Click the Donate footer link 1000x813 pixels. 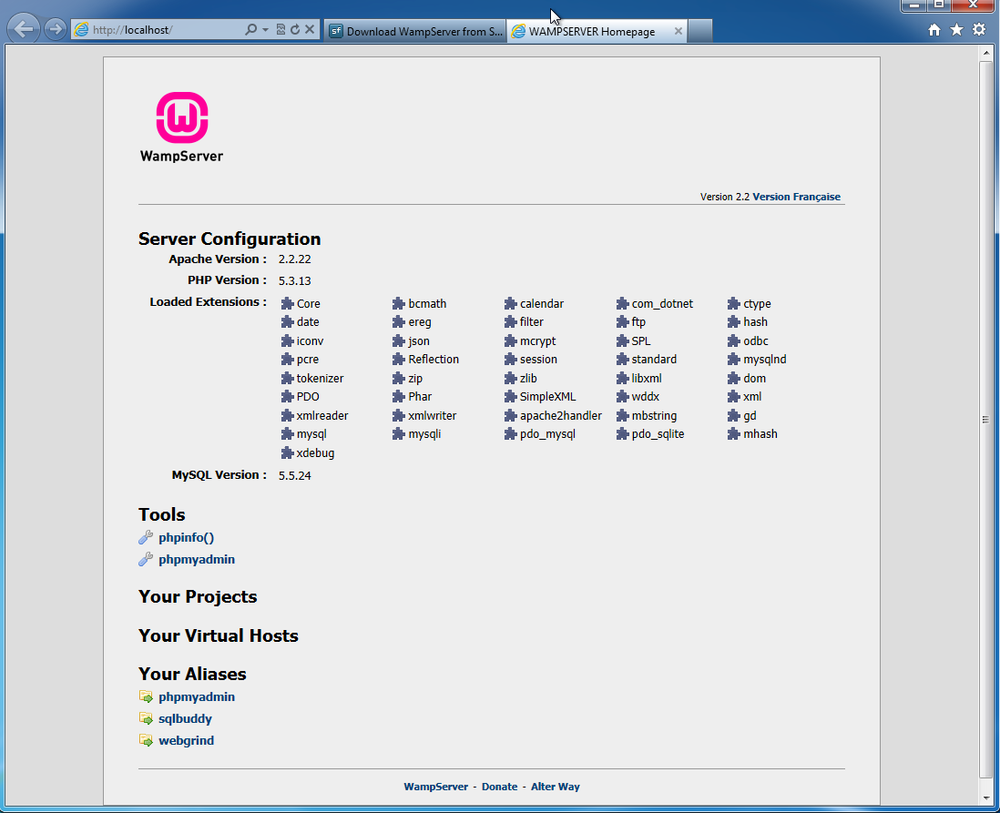point(499,787)
